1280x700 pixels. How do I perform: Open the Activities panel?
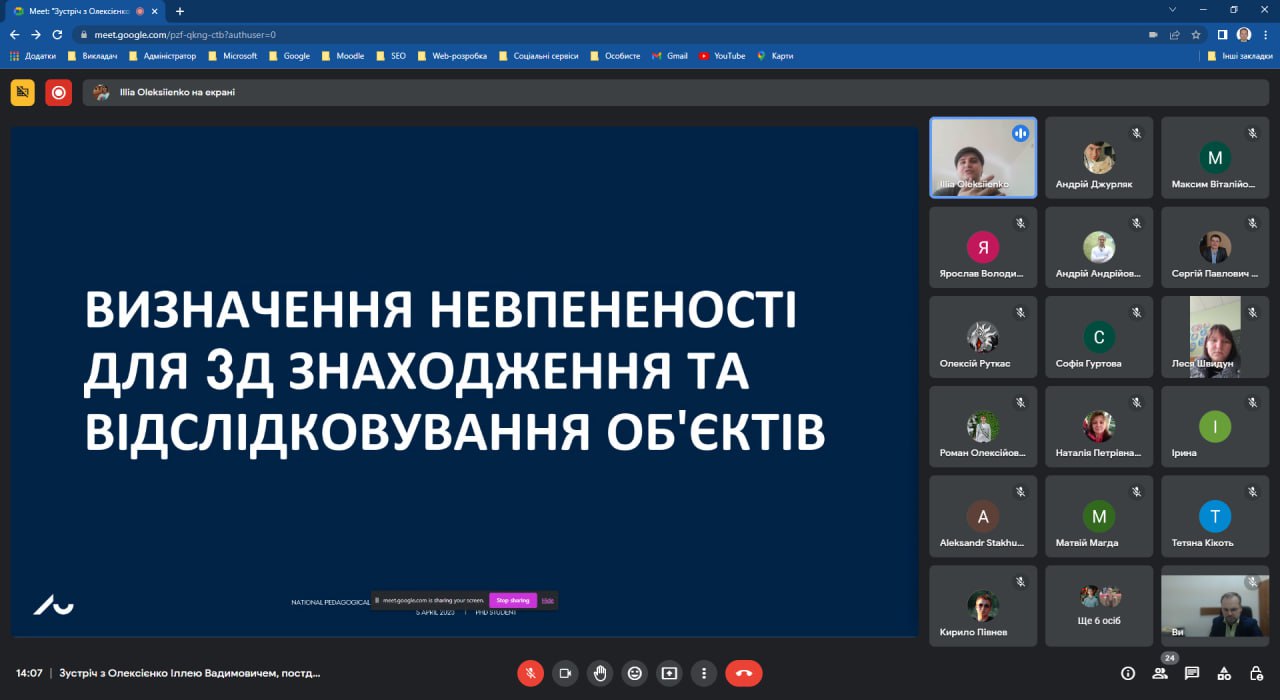click(1225, 673)
